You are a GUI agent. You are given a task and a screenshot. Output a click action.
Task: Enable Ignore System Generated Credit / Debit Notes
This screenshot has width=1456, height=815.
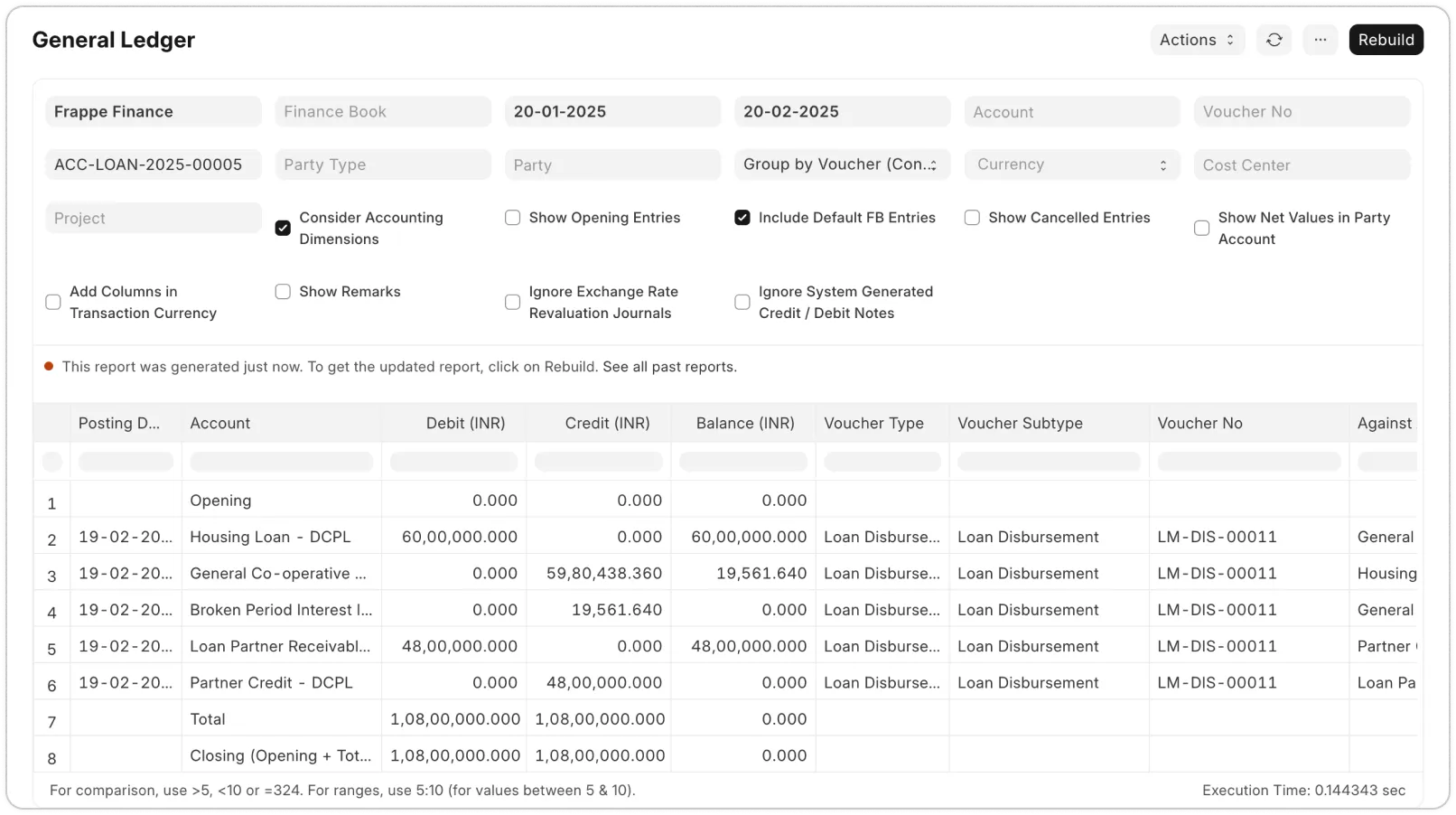[x=742, y=302]
